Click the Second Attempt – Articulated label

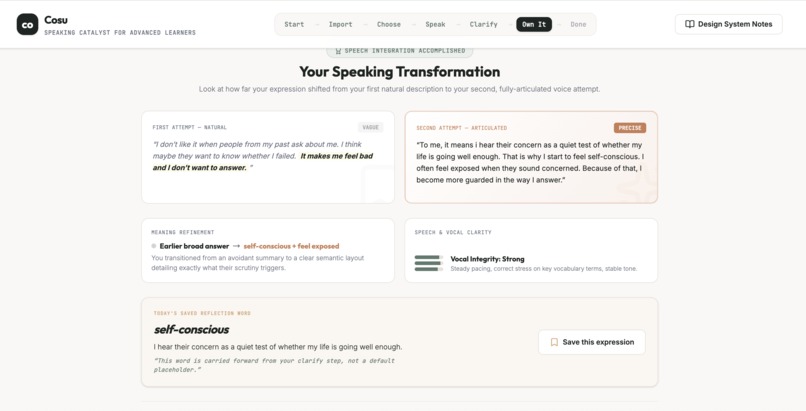pyautogui.click(x=462, y=128)
